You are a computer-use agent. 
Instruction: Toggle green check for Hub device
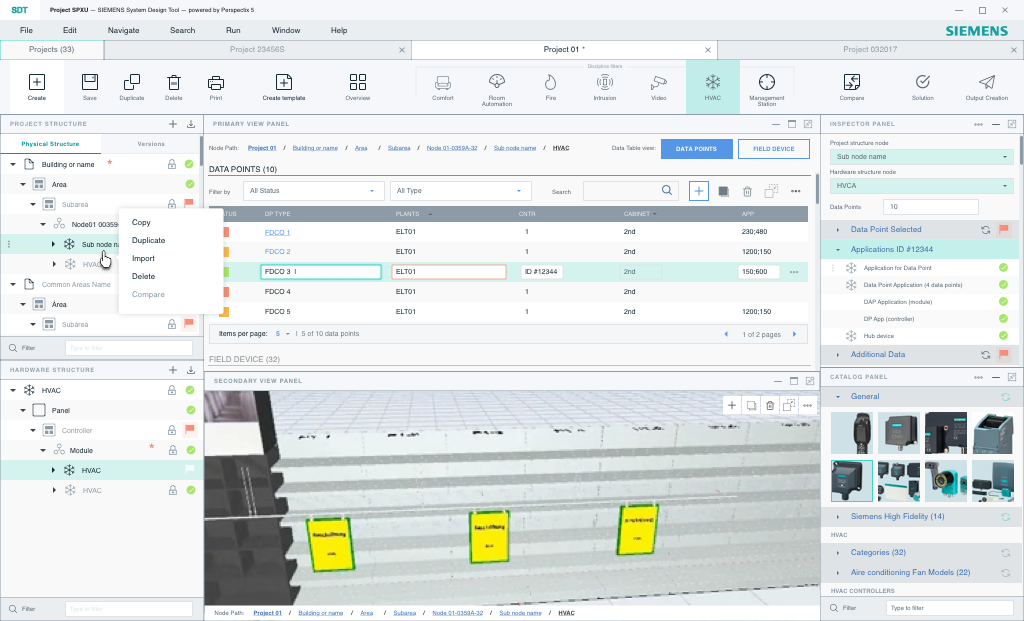1003,336
